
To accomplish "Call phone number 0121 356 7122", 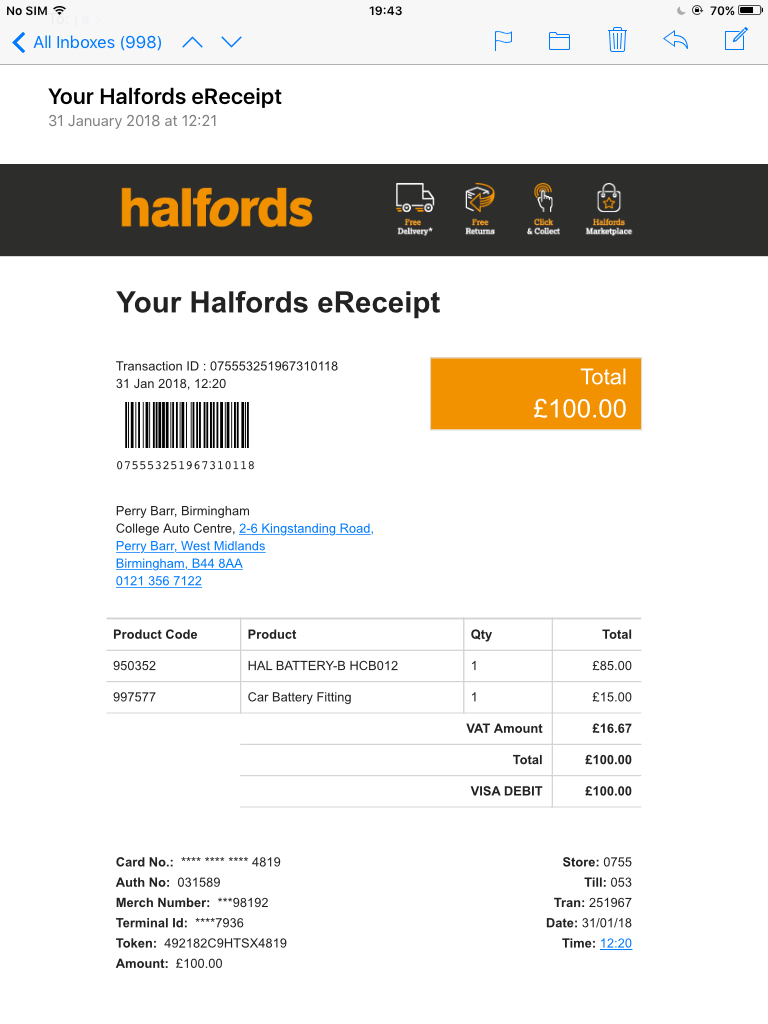I will pyautogui.click(x=159, y=581).
